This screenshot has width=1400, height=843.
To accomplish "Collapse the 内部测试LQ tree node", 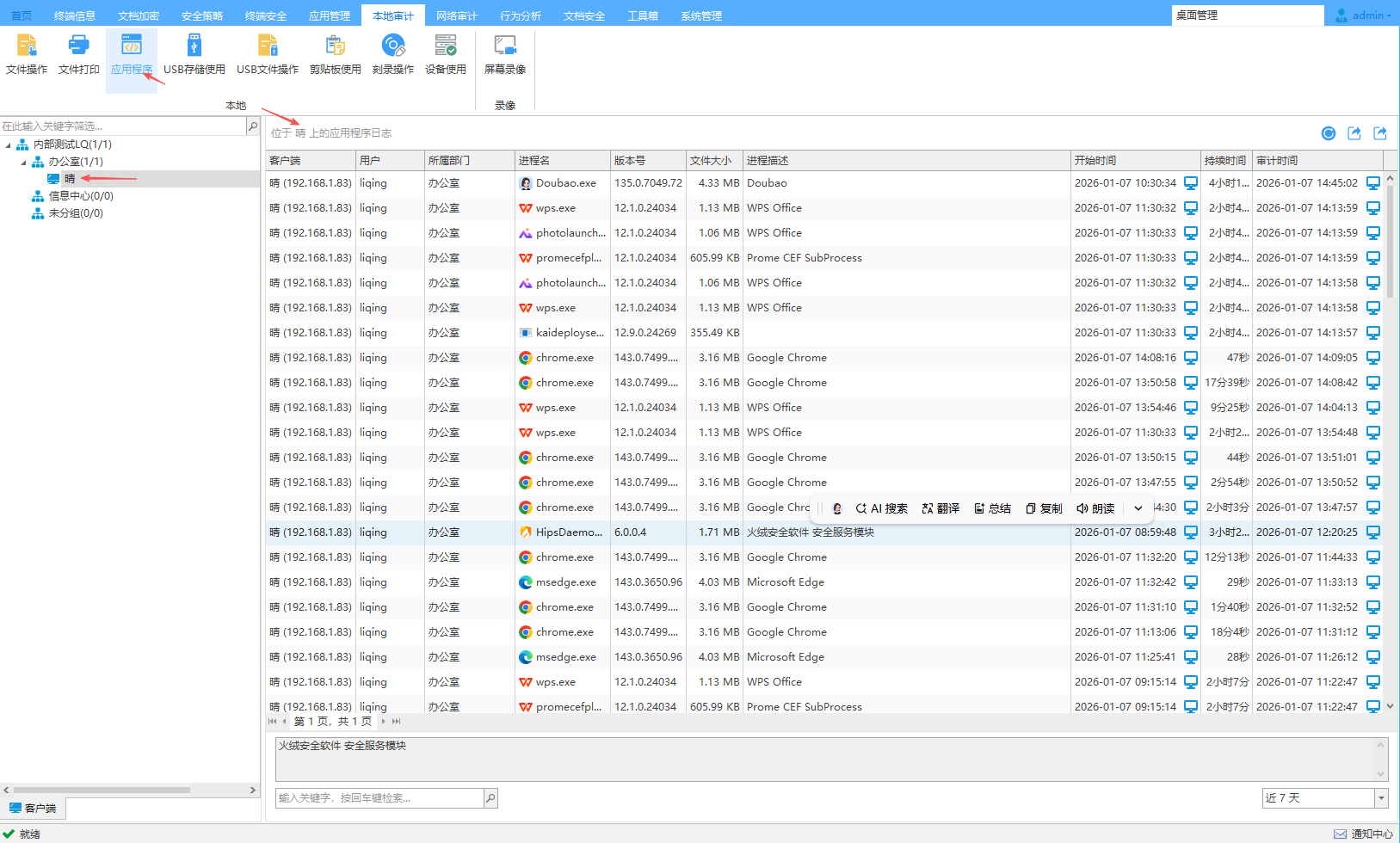I will click(9, 145).
